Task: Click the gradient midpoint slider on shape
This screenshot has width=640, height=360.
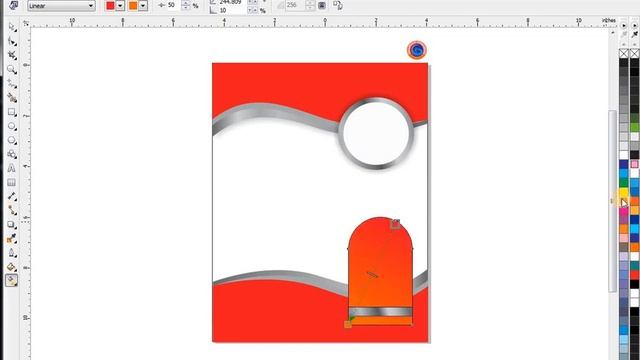Action: [x=372, y=276]
